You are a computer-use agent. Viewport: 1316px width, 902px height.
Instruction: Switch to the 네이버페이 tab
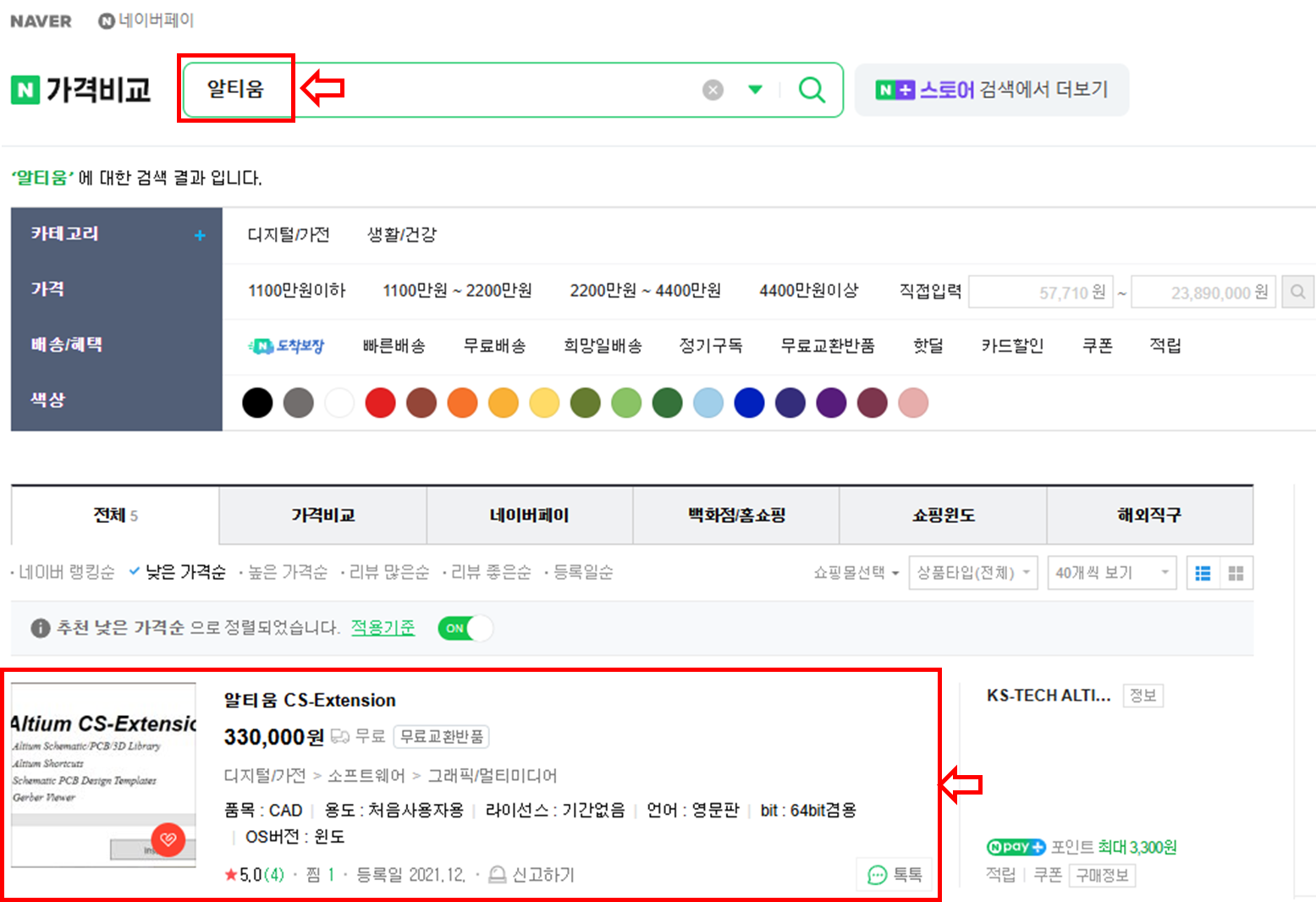pos(530,515)
